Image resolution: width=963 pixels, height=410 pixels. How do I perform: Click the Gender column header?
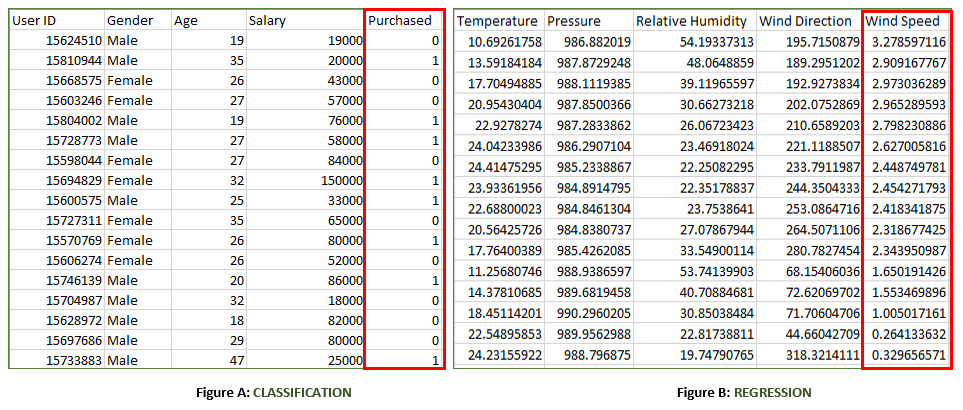coord(138,21)
